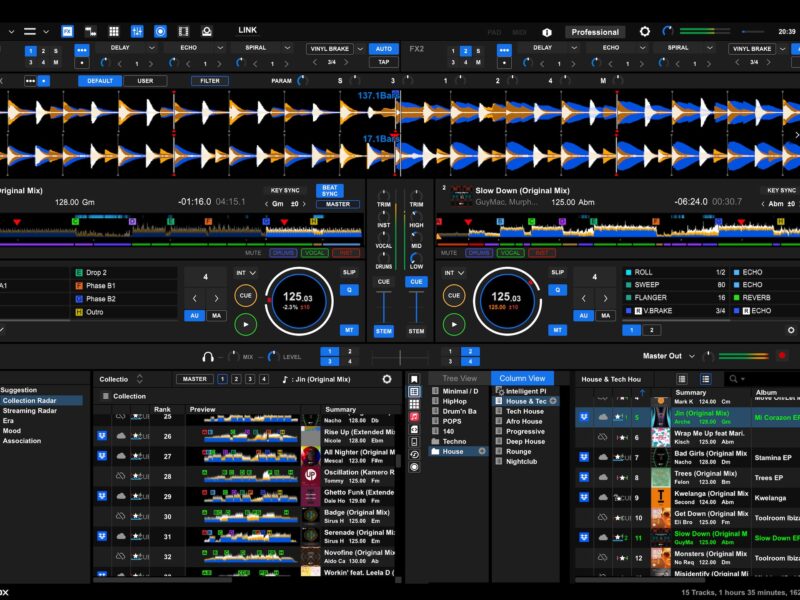Open the left deck INT dropdown

click(244, 272)
